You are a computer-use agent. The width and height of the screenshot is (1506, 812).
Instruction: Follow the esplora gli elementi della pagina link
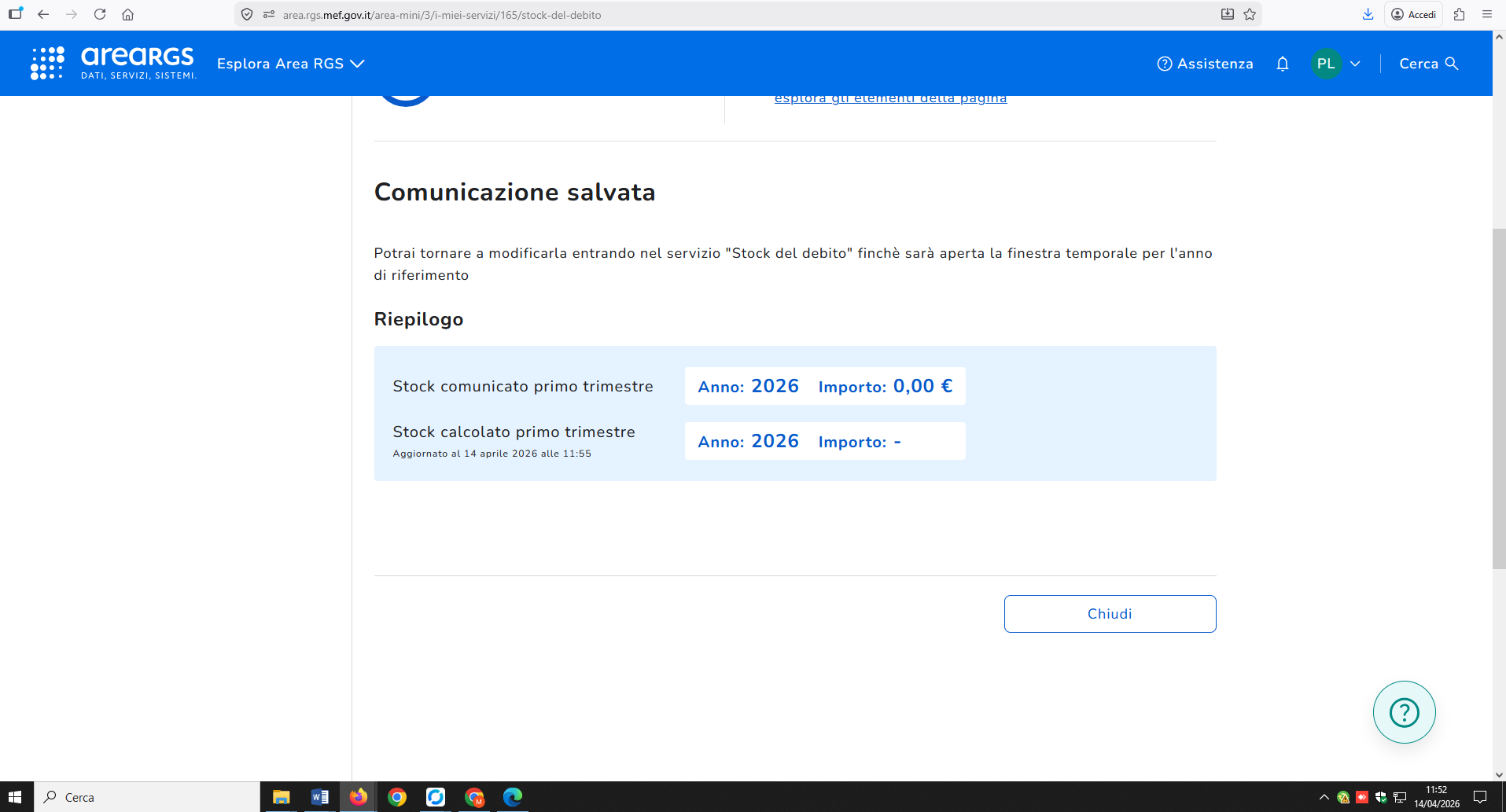[x=890, y=99]
